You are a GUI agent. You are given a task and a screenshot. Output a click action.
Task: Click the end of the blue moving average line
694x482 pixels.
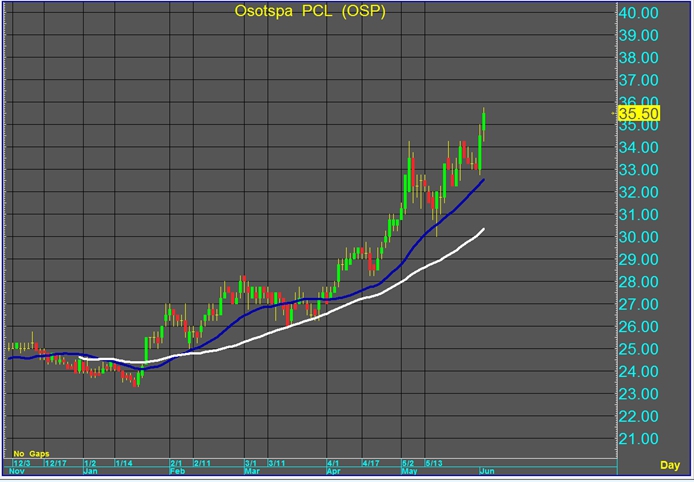tap(483, 180)
